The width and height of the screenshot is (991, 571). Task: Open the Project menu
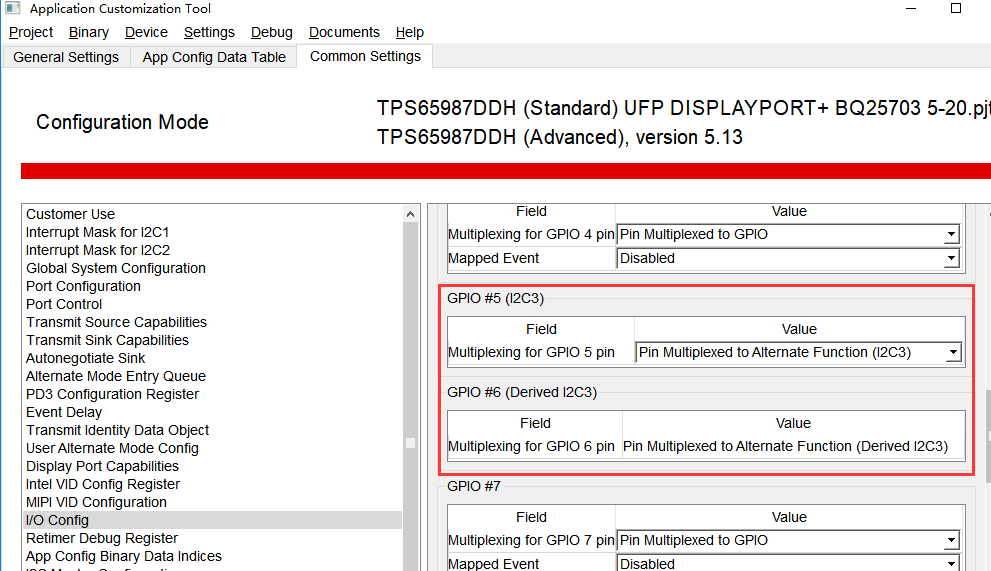(x=30, y=32)
